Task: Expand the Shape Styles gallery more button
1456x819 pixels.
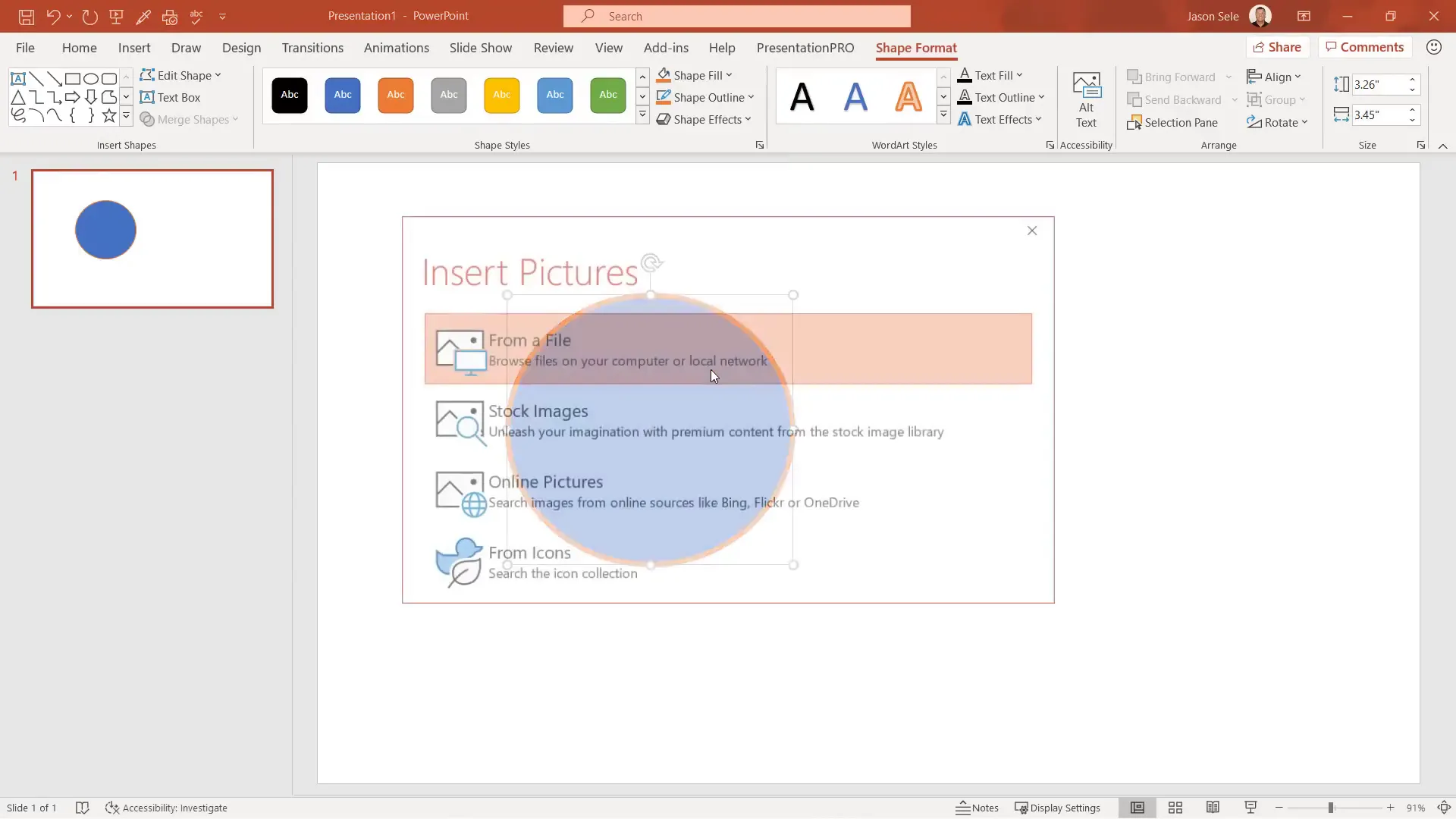Action: [642, 116]
